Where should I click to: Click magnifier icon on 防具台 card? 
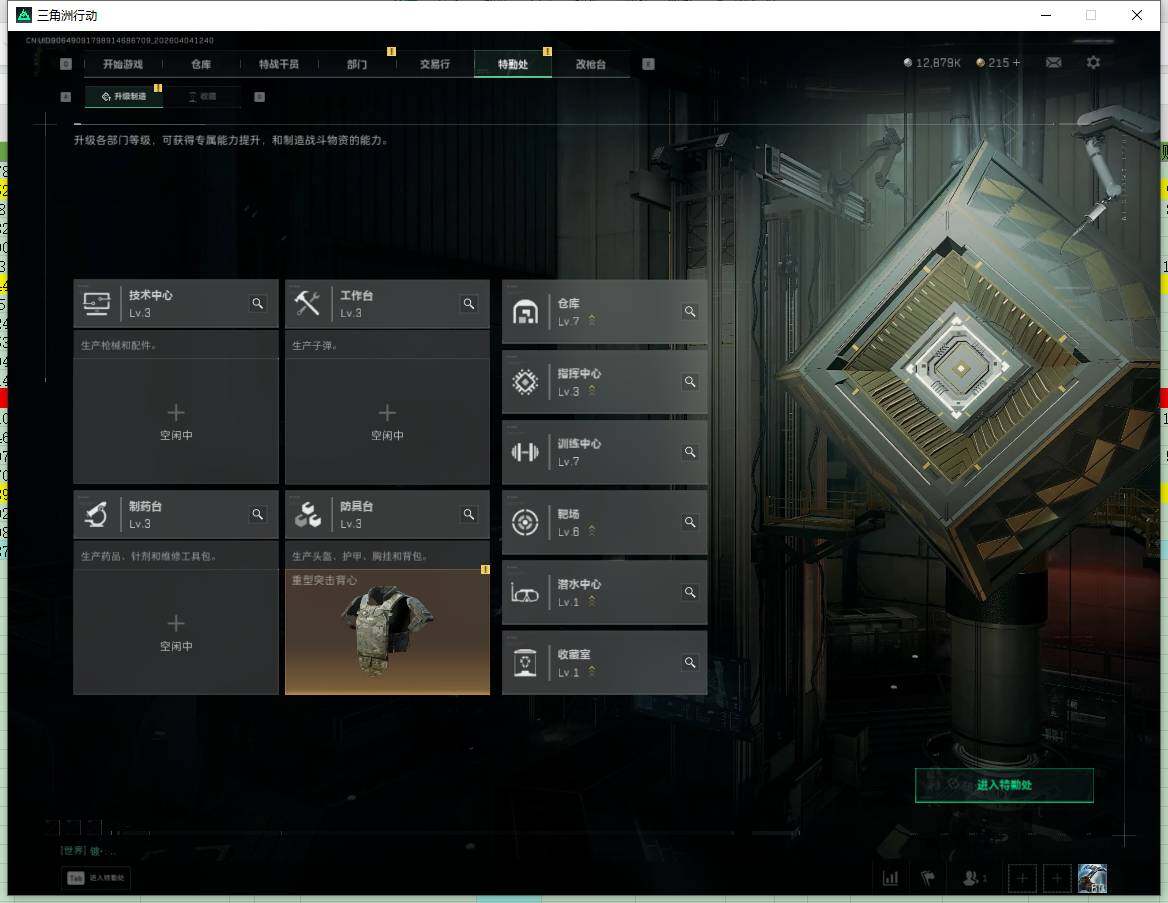469,515
